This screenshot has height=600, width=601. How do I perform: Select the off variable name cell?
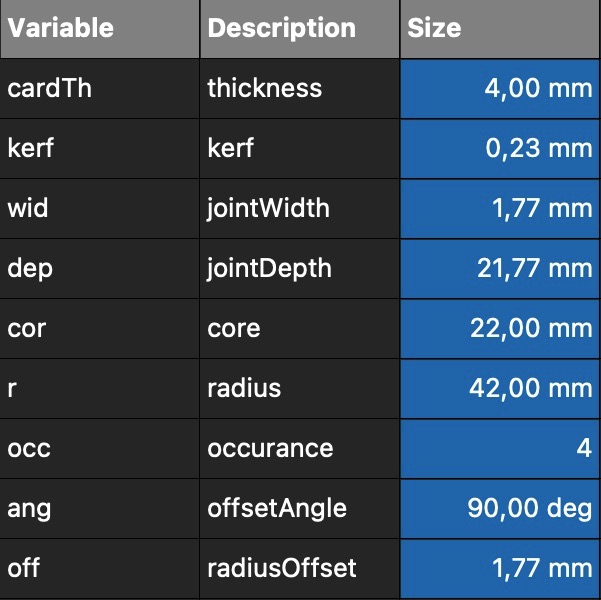[100, 569]
